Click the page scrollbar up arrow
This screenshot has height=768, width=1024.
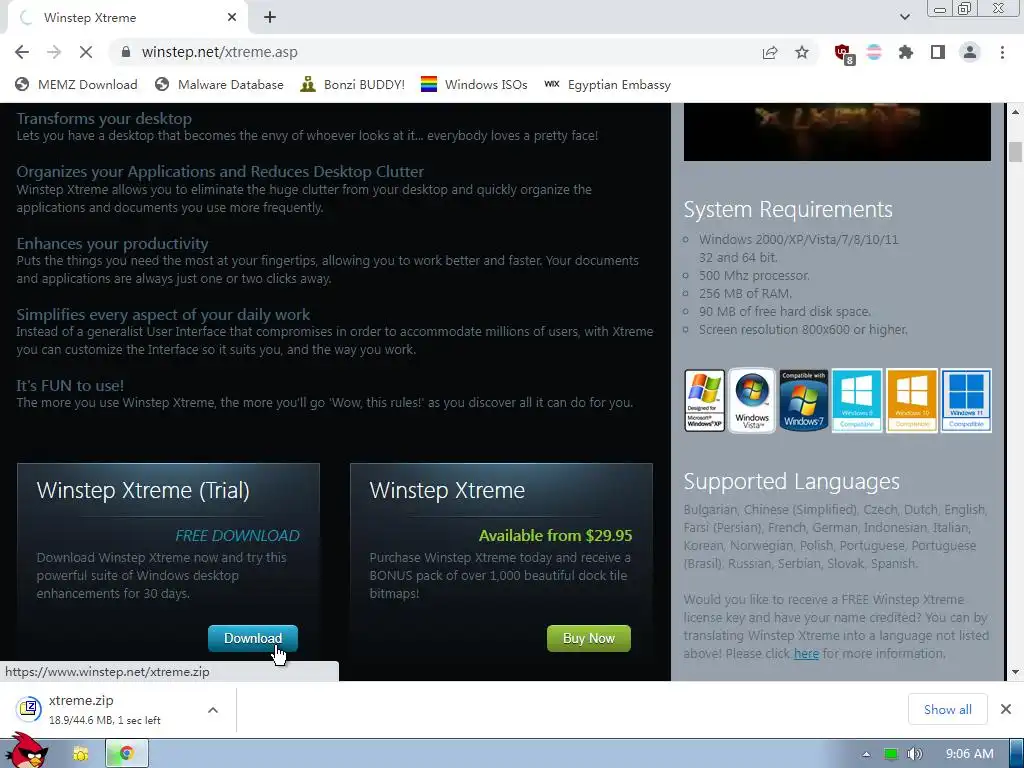[1015, 112]
